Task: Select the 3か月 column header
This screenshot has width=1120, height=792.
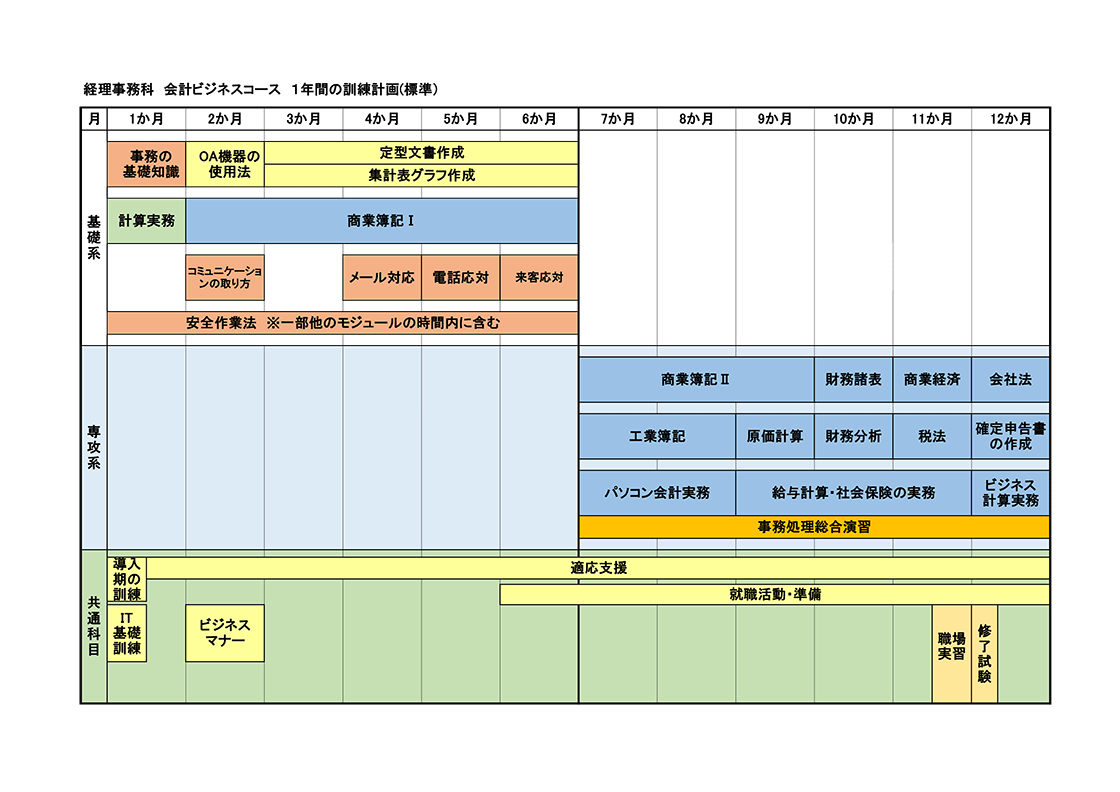Action: 304,119
